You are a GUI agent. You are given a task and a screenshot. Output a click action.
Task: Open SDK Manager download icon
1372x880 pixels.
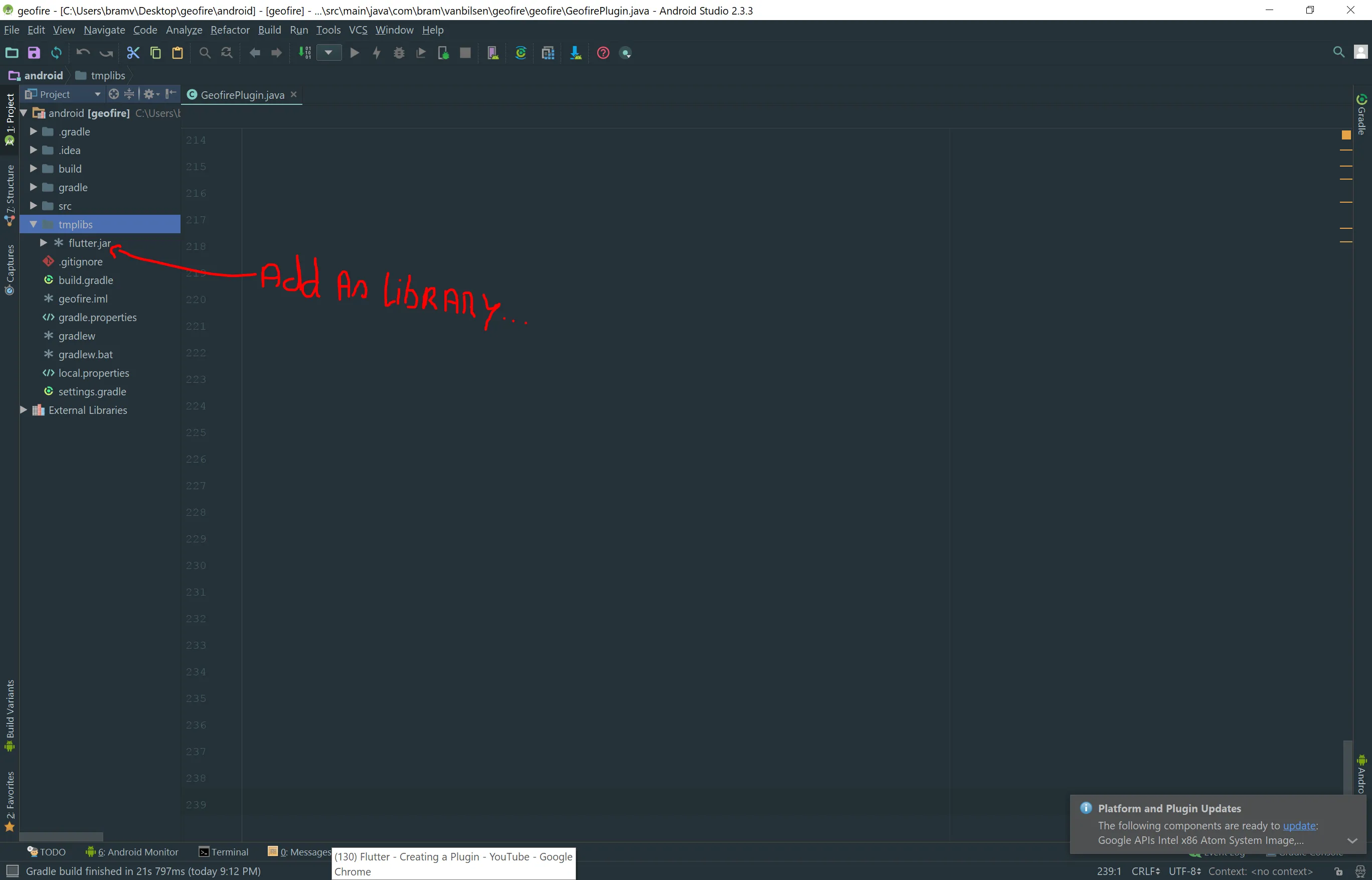575,53
